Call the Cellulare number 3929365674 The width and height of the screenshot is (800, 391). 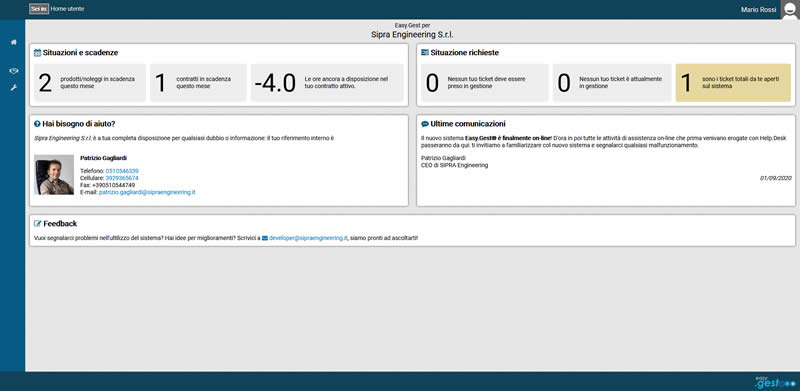click(x=121, y=178)
